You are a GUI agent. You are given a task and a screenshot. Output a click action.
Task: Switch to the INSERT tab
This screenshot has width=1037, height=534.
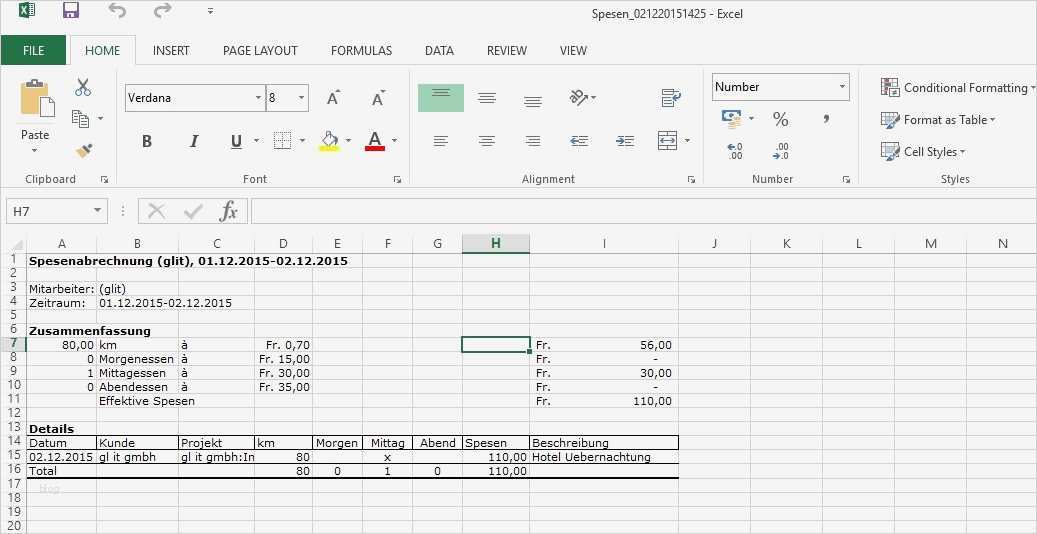(171, 50)
